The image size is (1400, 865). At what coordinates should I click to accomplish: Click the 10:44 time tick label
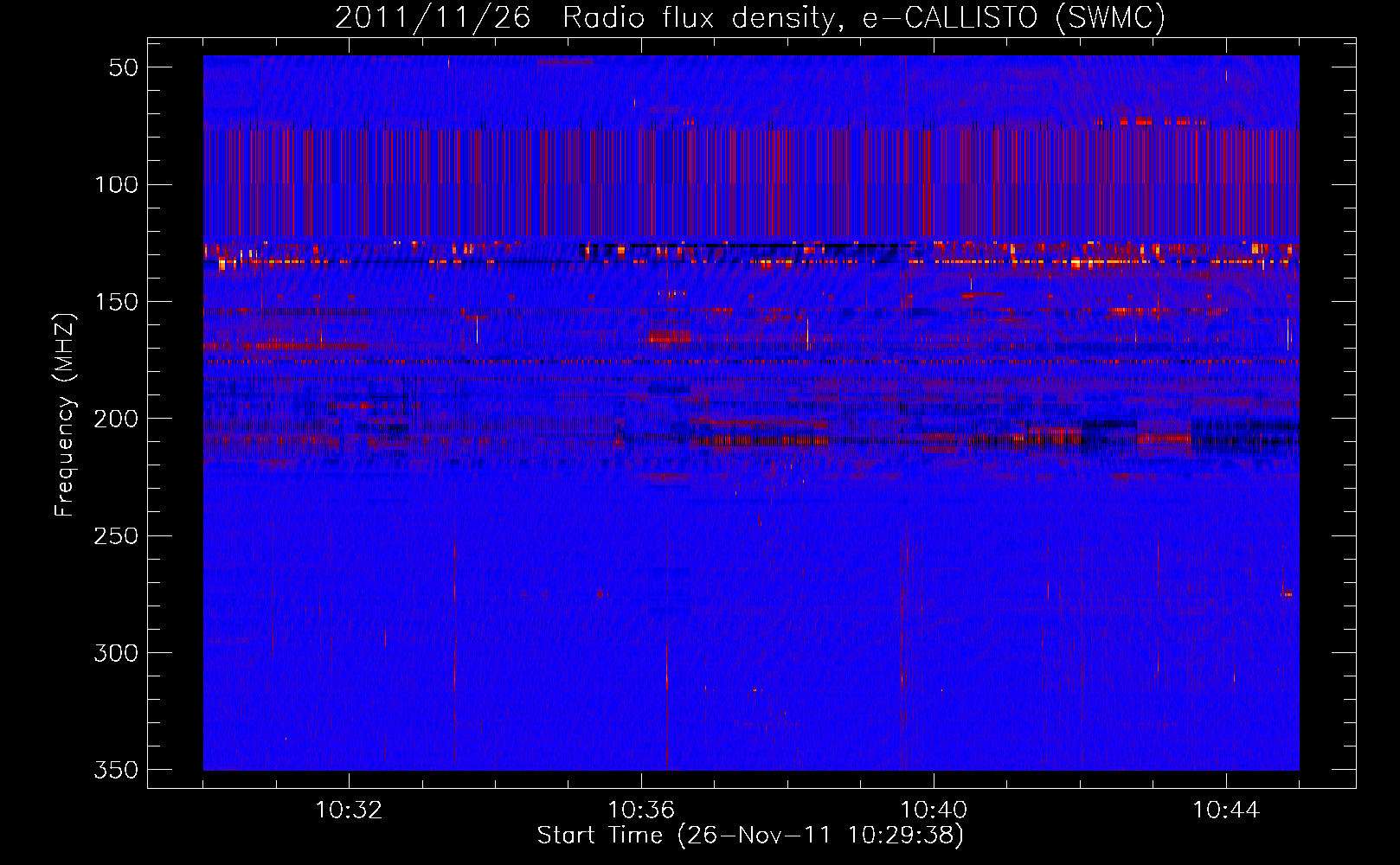pos(1226,811)
